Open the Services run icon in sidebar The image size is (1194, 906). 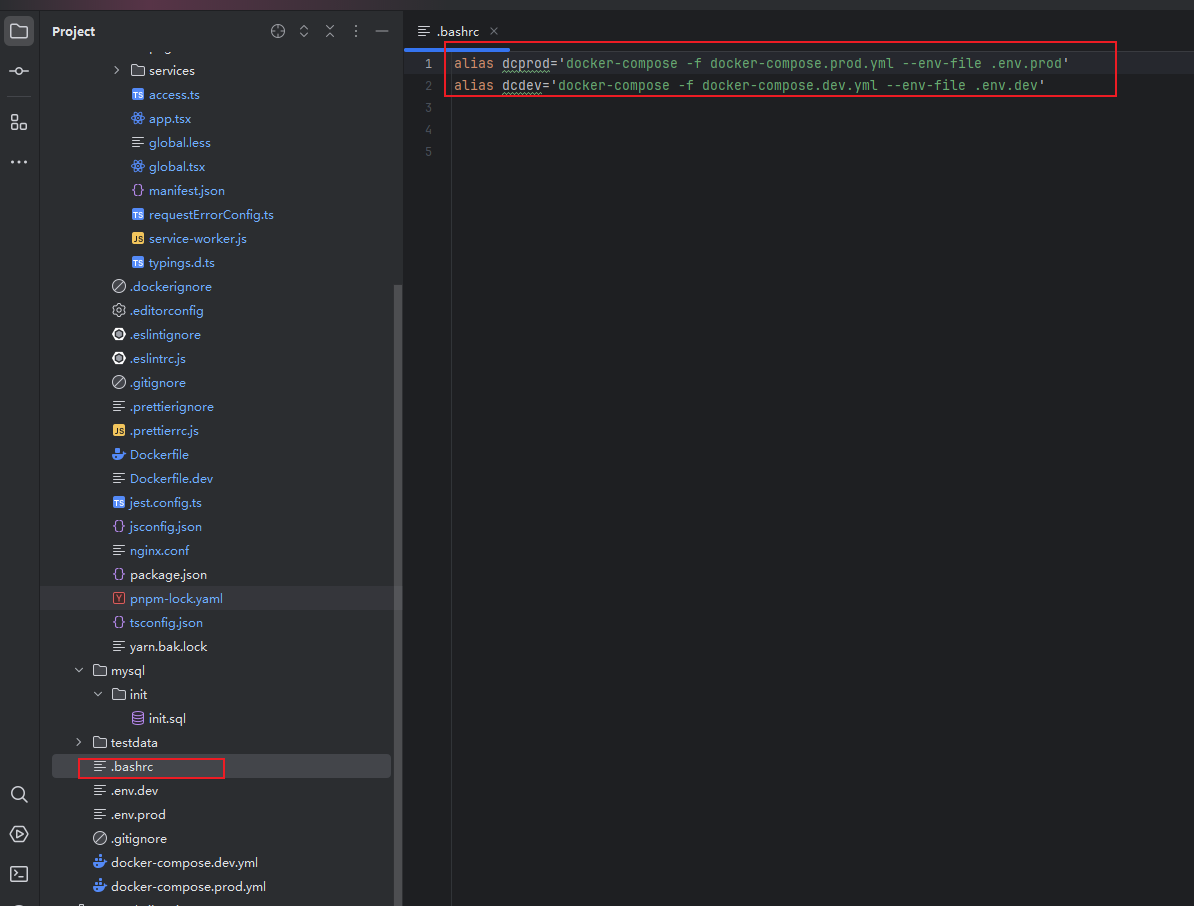pyautogui.click(x=19, y=834)
